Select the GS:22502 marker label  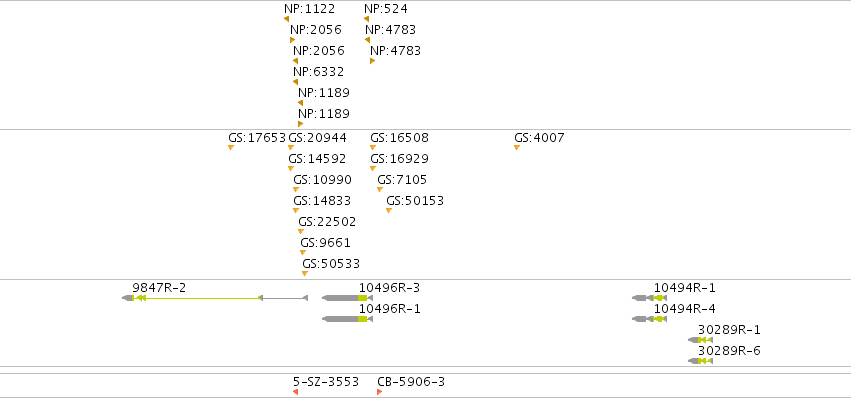(327, 222)
